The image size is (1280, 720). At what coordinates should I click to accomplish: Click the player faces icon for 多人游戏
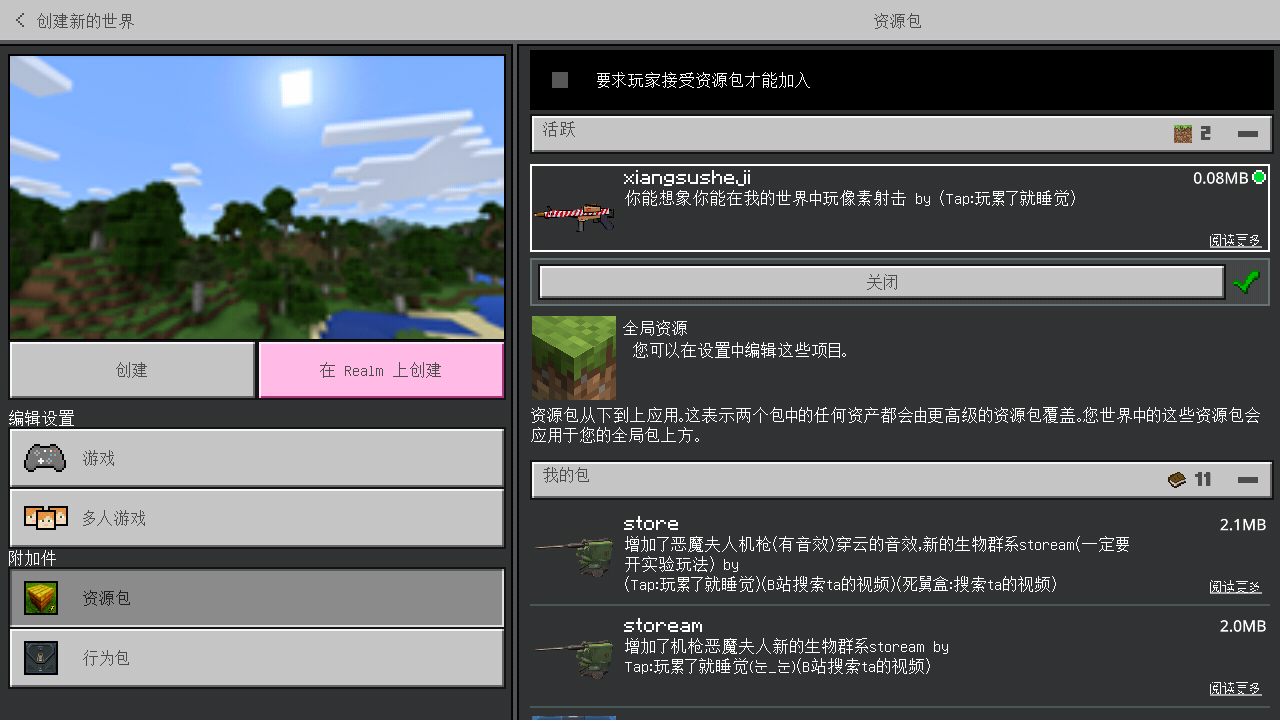click(x=45, y=518)
